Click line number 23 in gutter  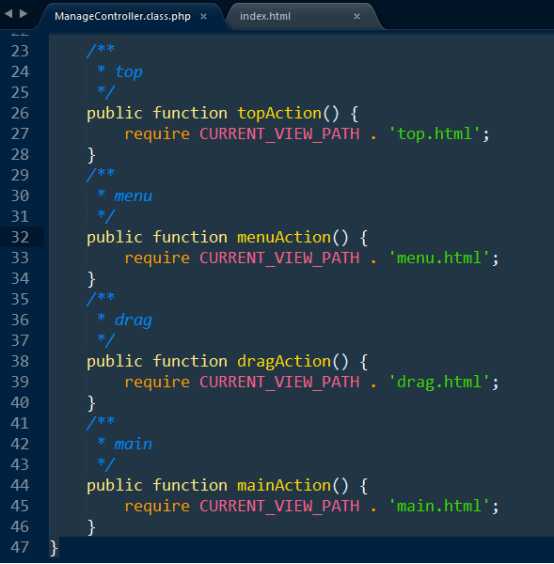[20, 51]
